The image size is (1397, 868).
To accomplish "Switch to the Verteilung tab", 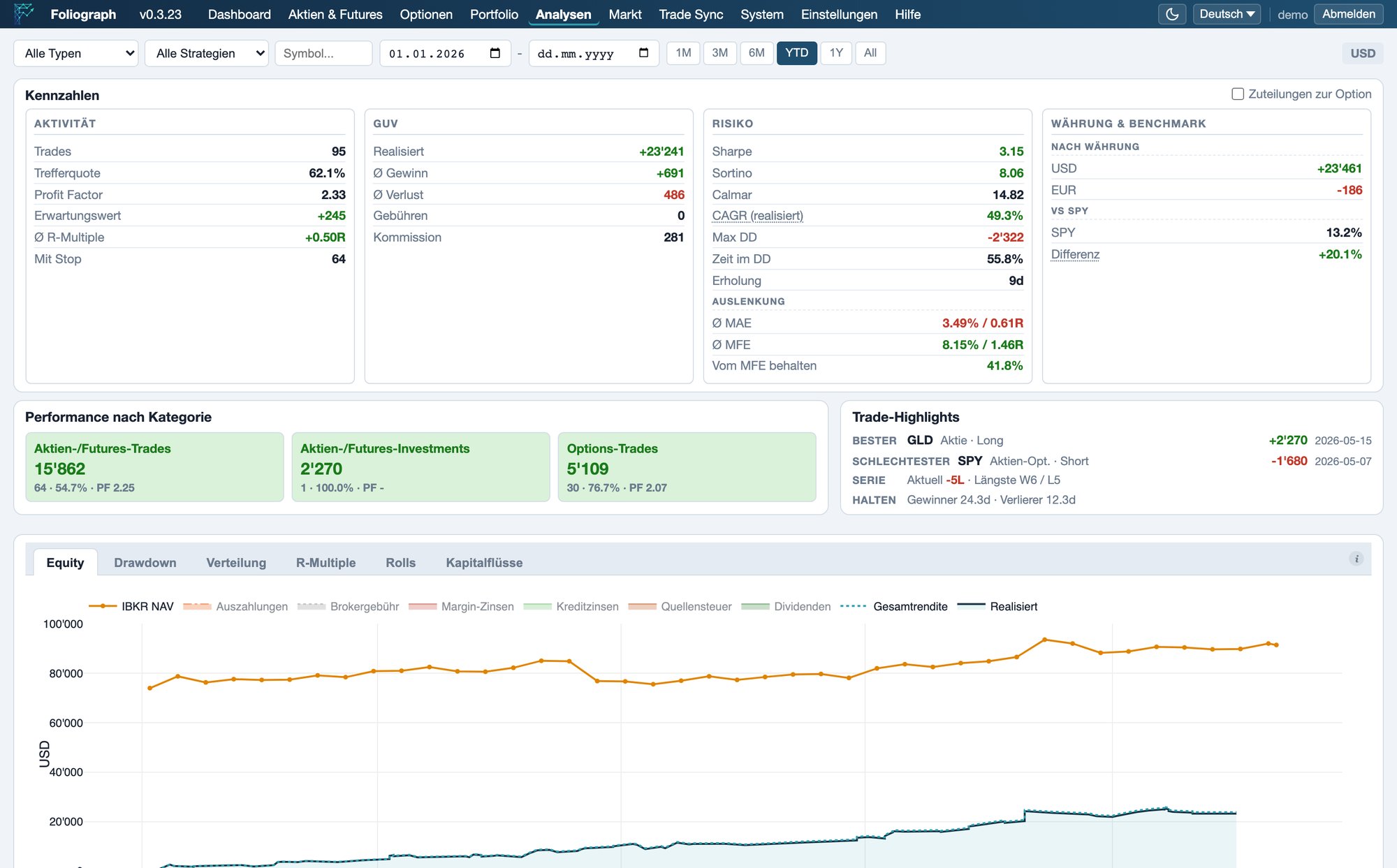I will 236,563.
